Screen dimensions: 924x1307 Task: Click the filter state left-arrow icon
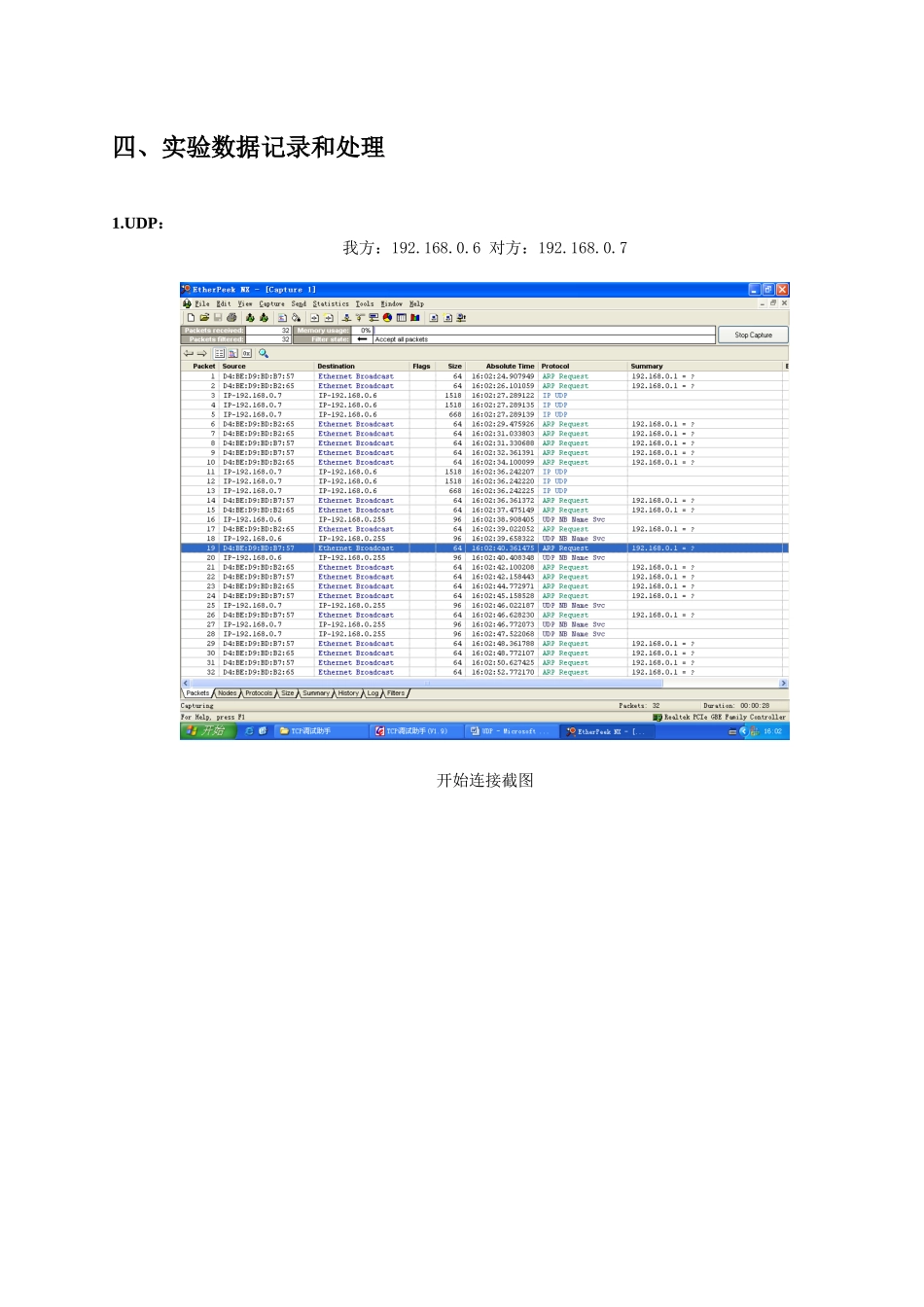362,339
